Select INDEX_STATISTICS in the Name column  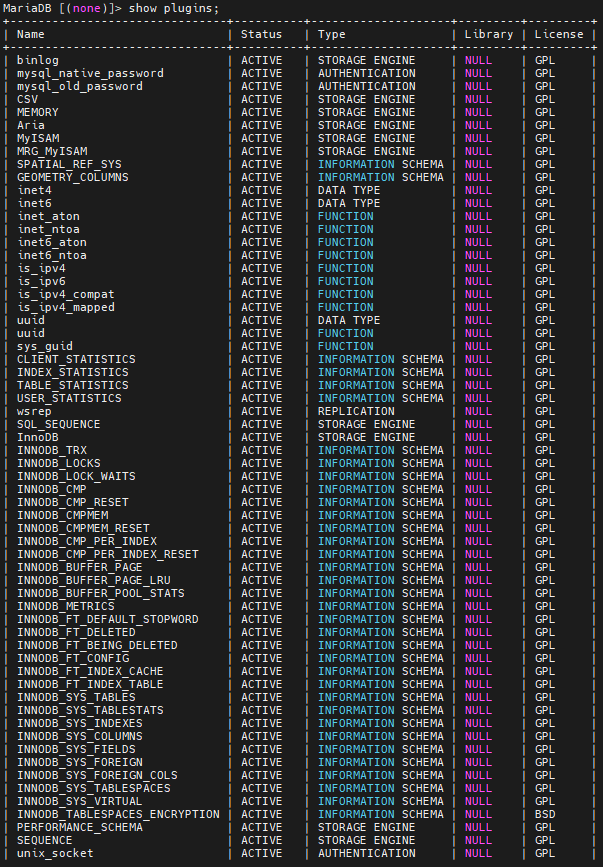[72, 372]
